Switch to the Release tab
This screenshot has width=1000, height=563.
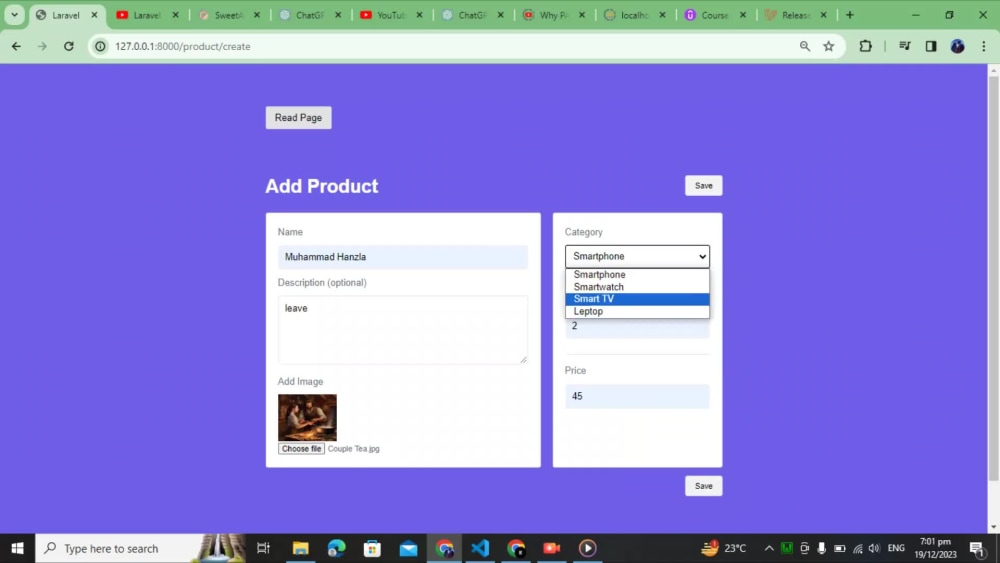click(797, 15)
